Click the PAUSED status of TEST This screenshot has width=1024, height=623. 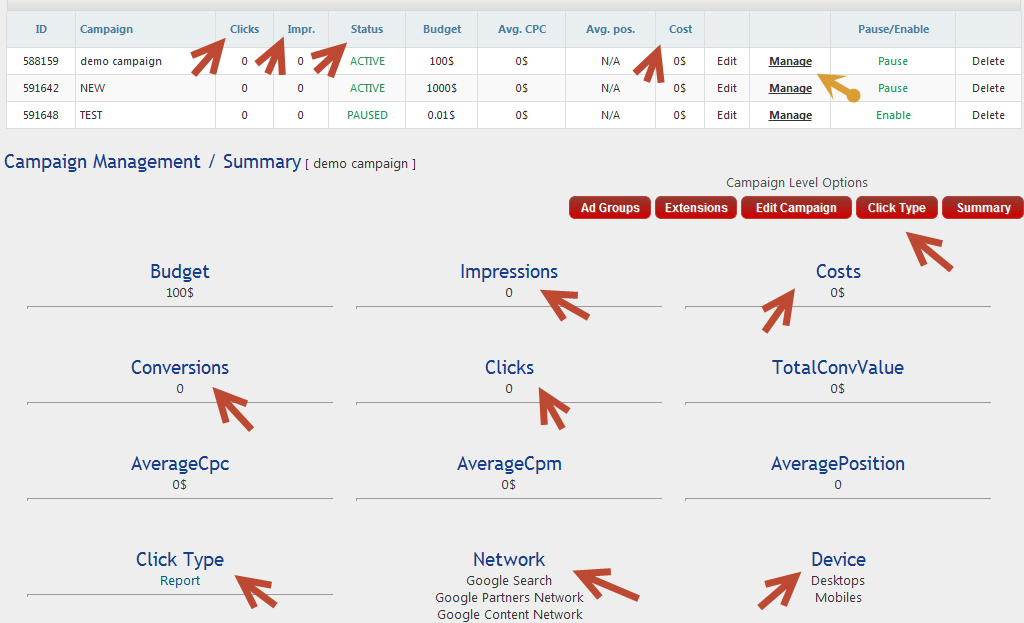pyautogui.click(x=367, y=115)
